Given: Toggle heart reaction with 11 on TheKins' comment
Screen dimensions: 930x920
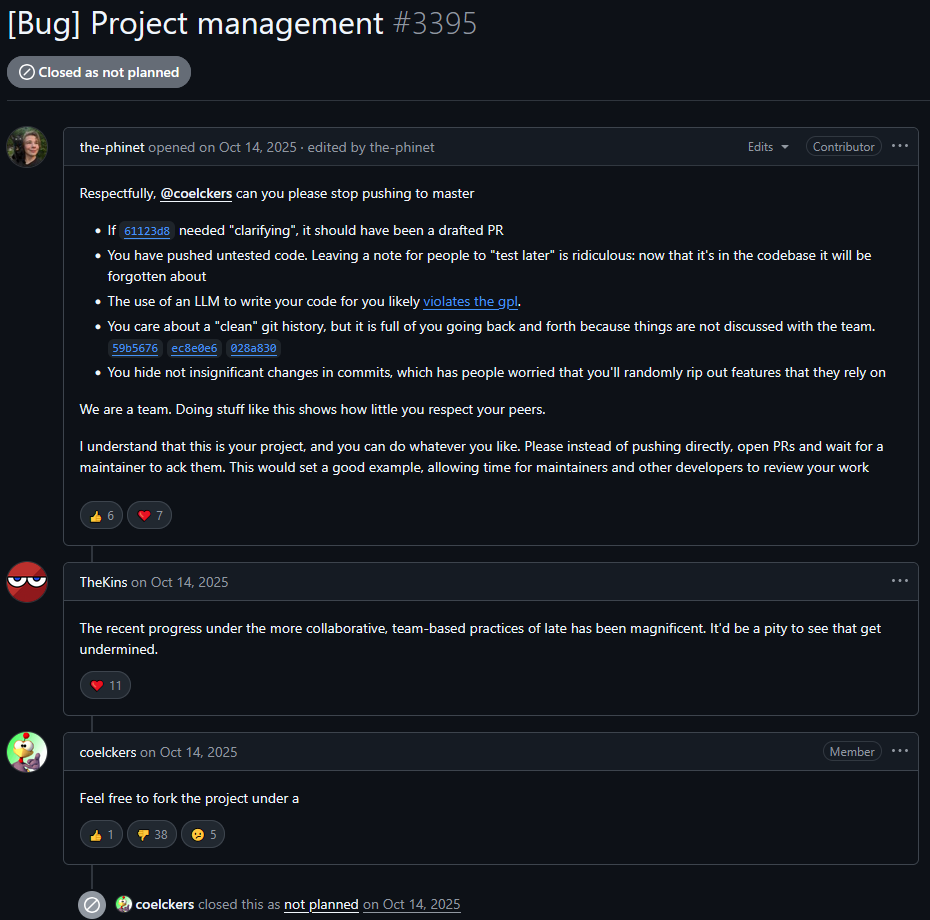Looking at the screenshot, I should point(105,686).
